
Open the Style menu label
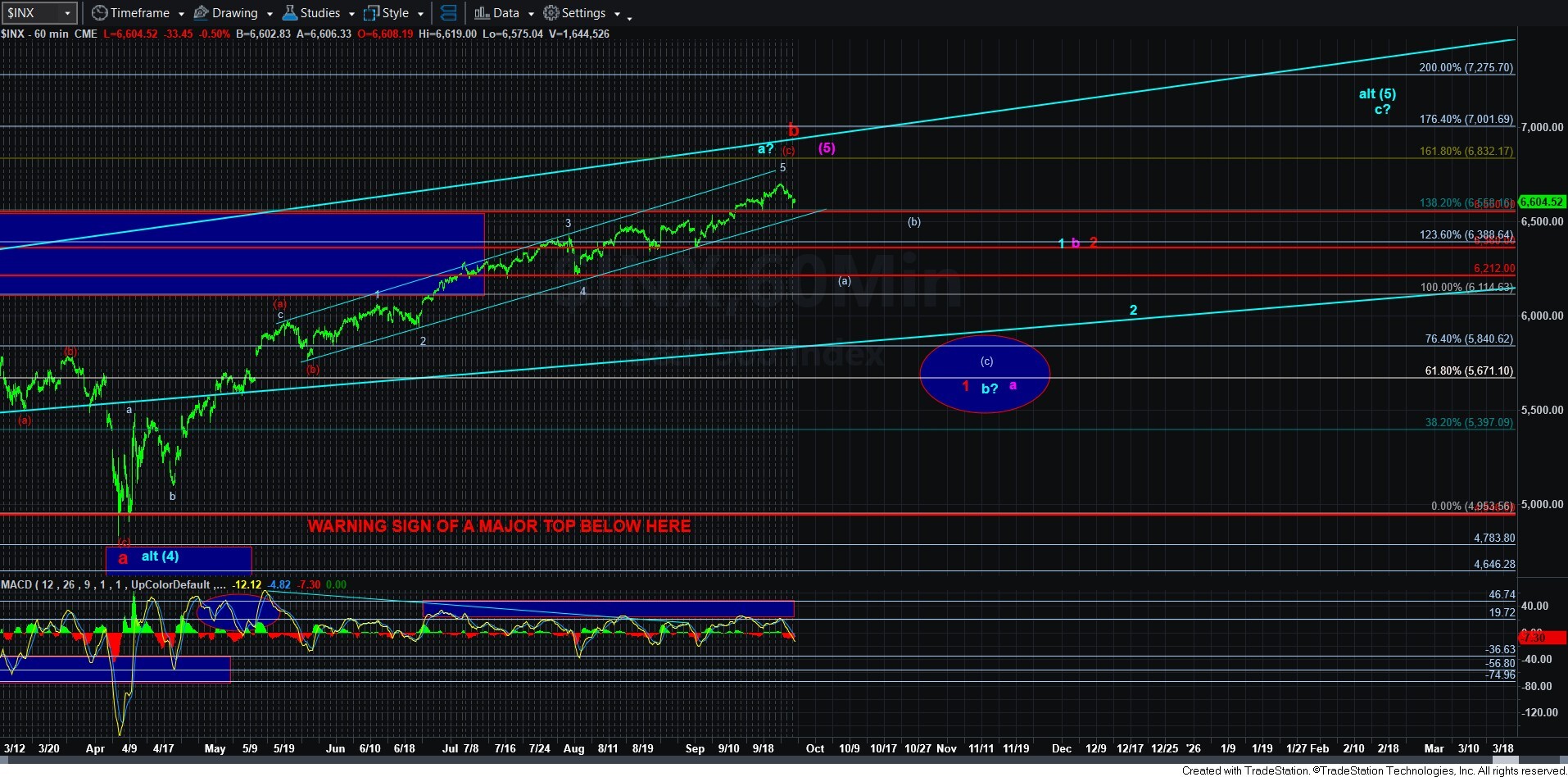point(396,13)
